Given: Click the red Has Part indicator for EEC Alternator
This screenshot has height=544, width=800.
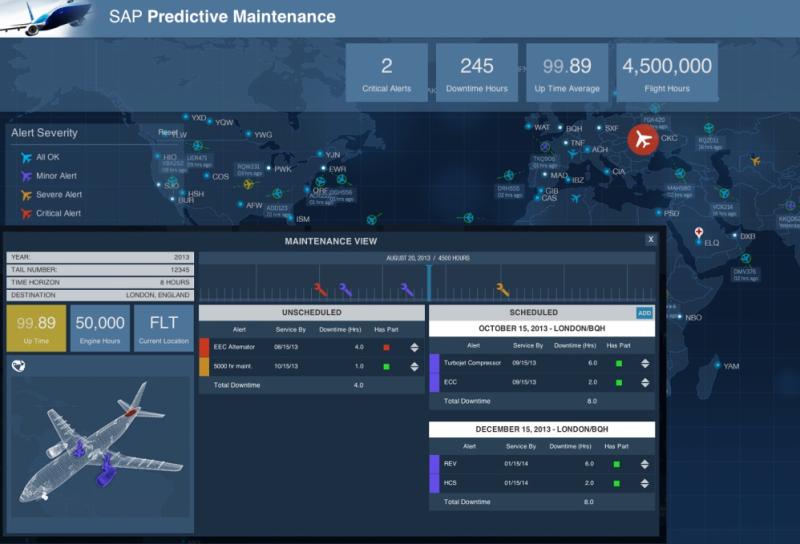Looking at the screenshot, I should tap(386, 348).
